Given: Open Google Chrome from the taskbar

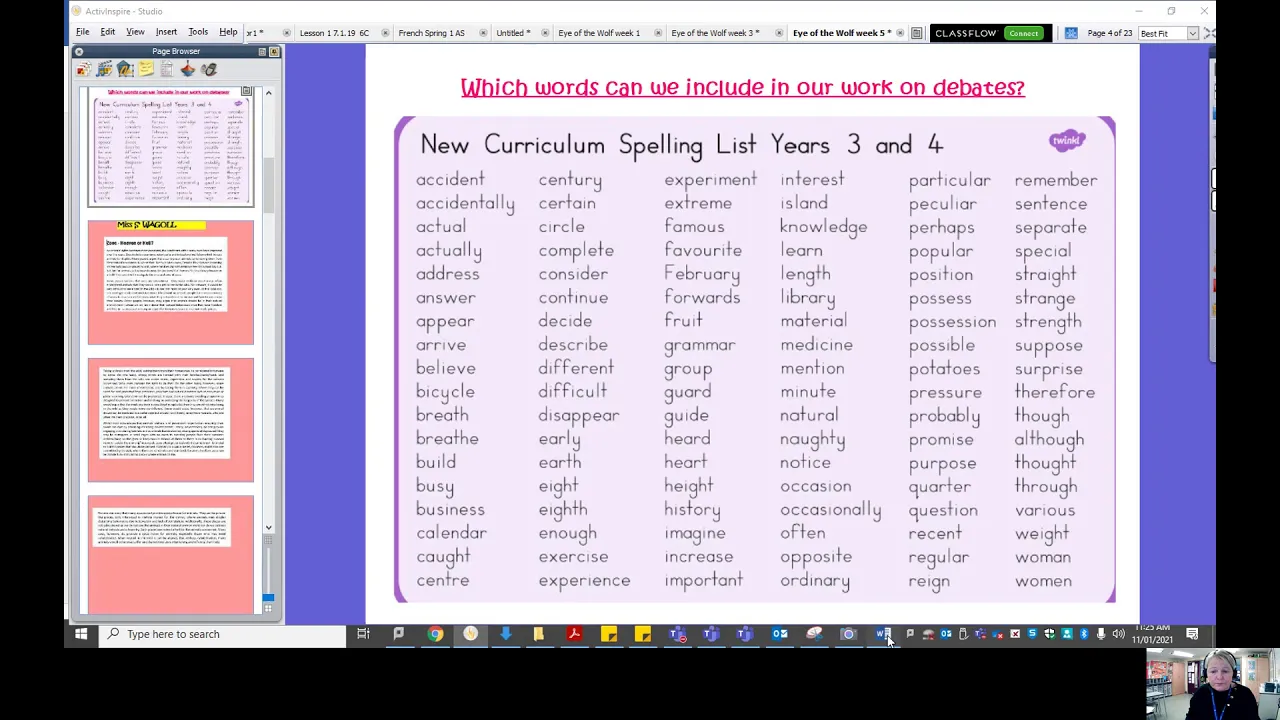Looking at the screenshot, I should (x=435, y=634).
